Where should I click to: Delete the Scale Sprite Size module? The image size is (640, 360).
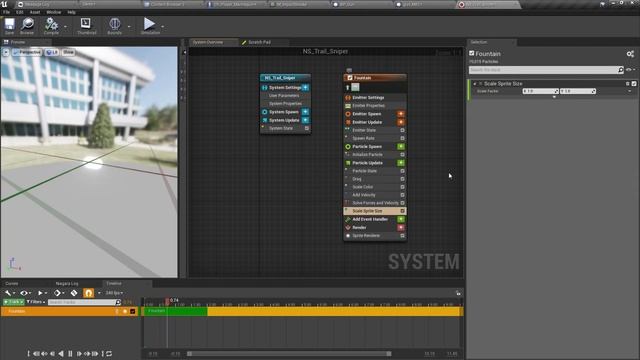click(x=628, y=84)
